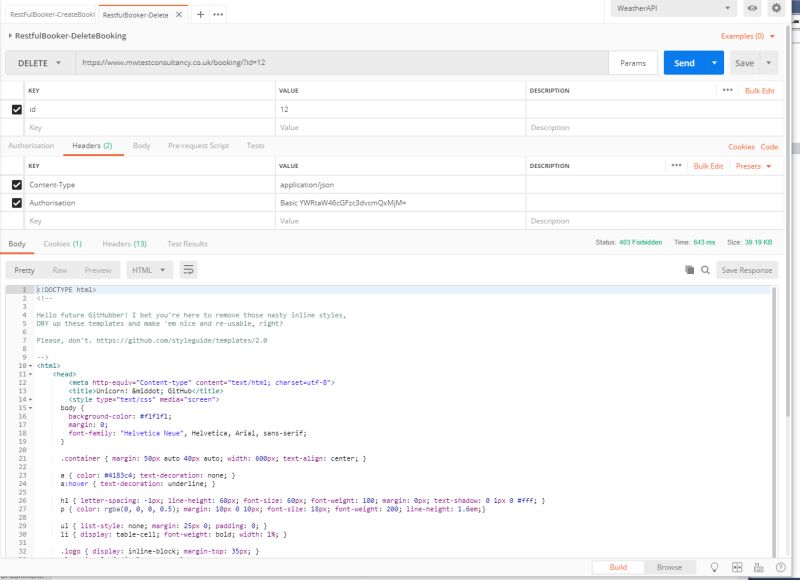The height and width of the screenshot is (580, 800).
Task: Open the Pre-request Script tab
Action: coord(198,146)
